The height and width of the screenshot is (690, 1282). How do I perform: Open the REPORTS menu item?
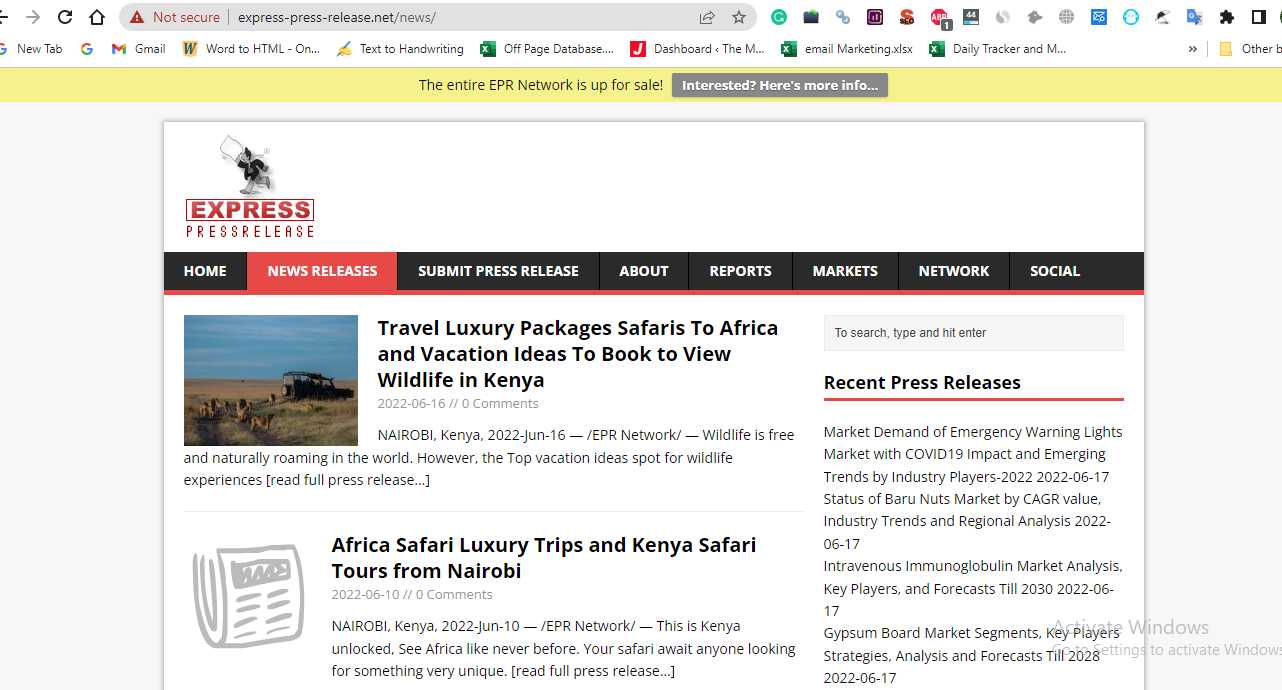740,271
